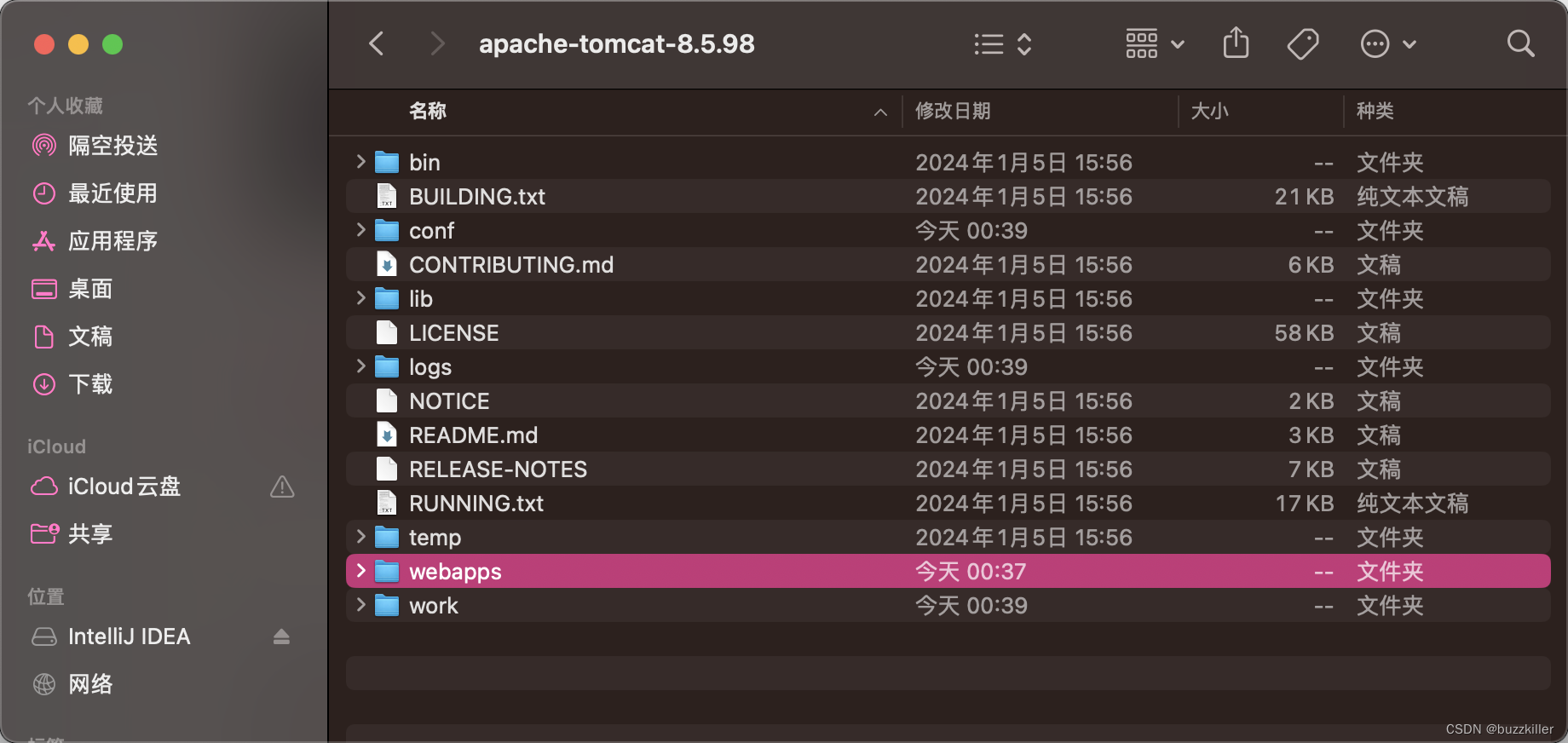Expand the conf folder
This screenshot has width=1568, height=743.
tap(360, 229)
